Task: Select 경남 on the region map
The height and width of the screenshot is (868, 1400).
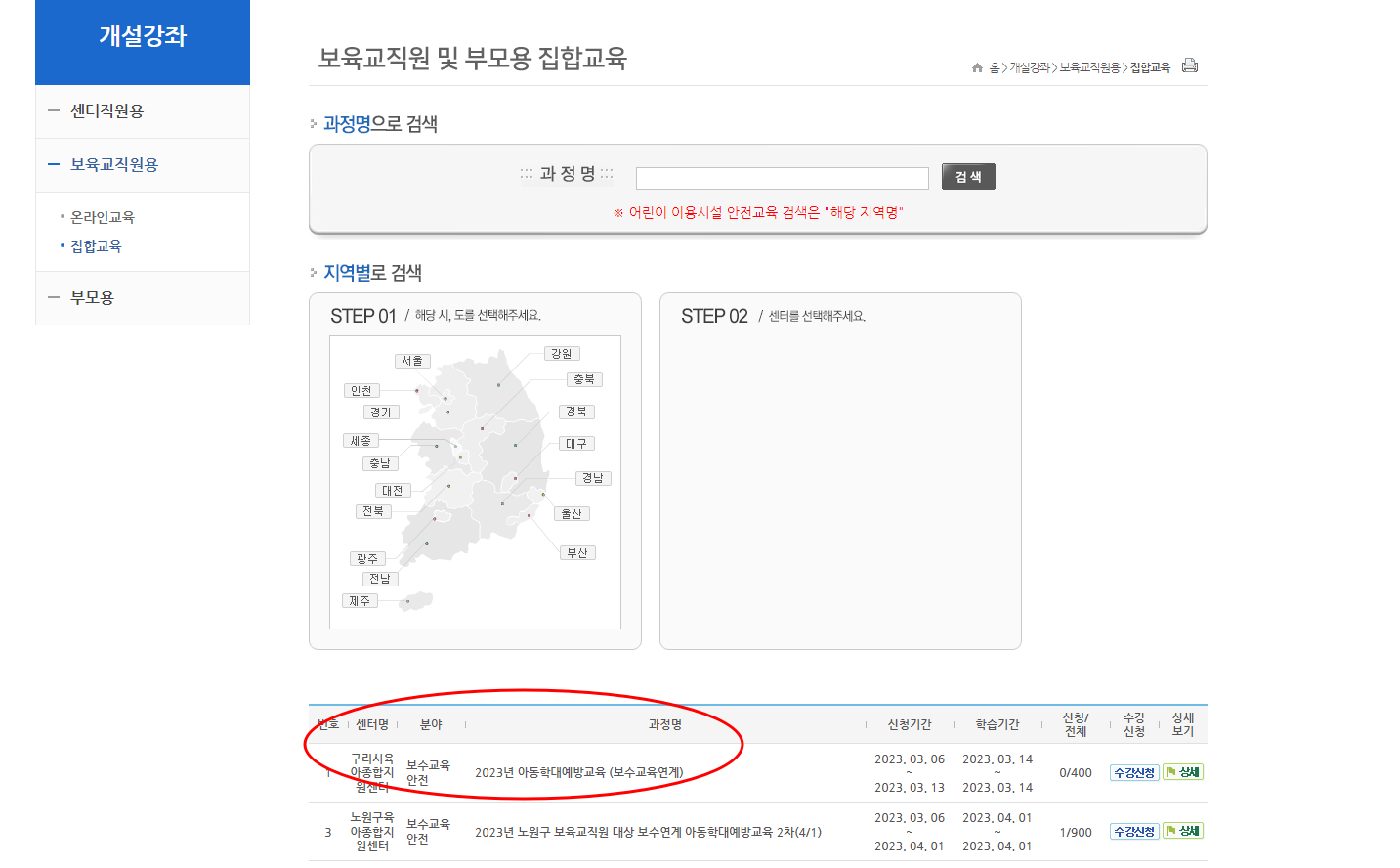Action: point(593,478)
